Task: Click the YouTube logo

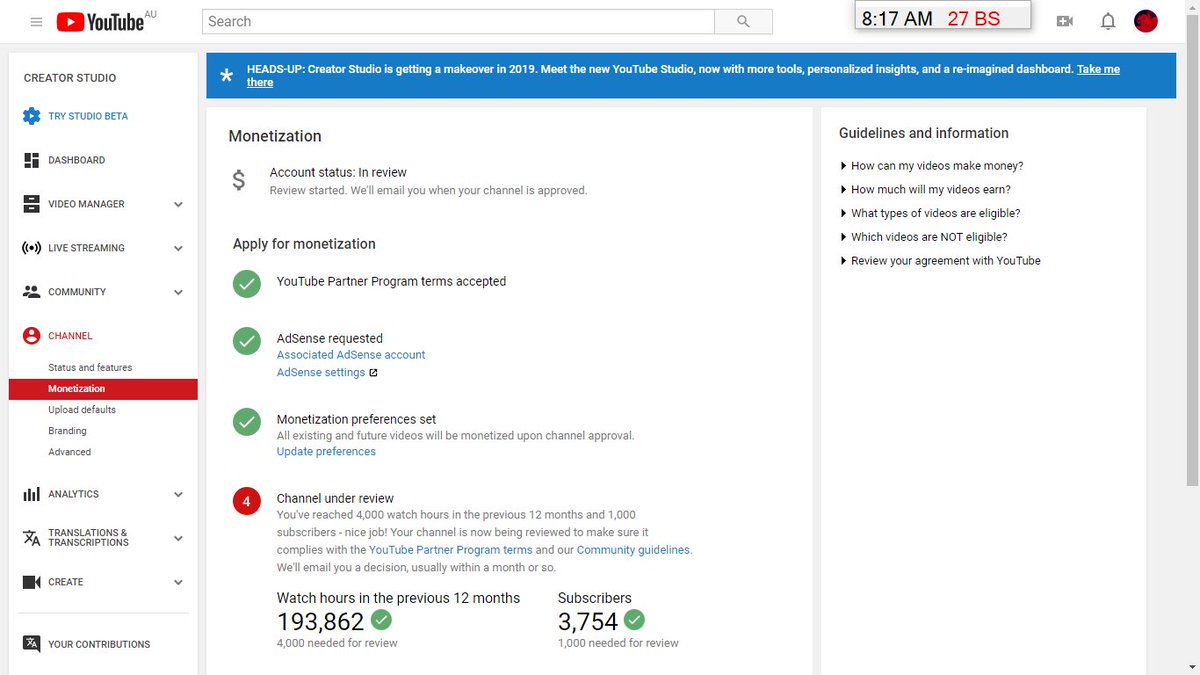Action: click(100, 21)
